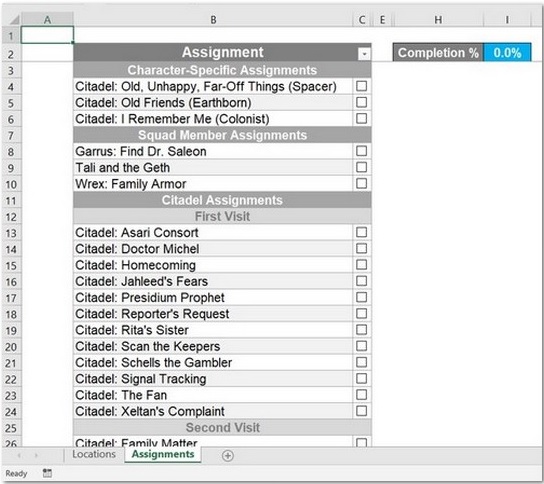Screen dimensions: 544x484
Task: Tick the Citadel: Family Matter checkbox
Action: pos(361,442)
